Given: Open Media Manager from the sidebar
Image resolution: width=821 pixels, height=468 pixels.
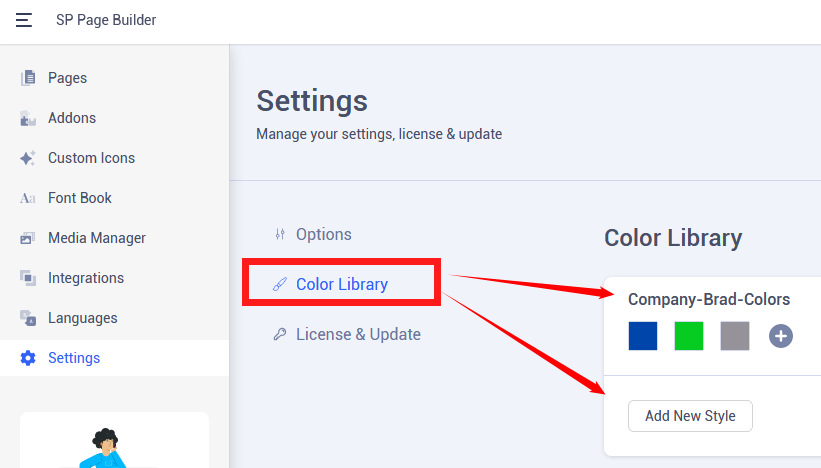Looking at the screenshot, I should tap(96, 238).
